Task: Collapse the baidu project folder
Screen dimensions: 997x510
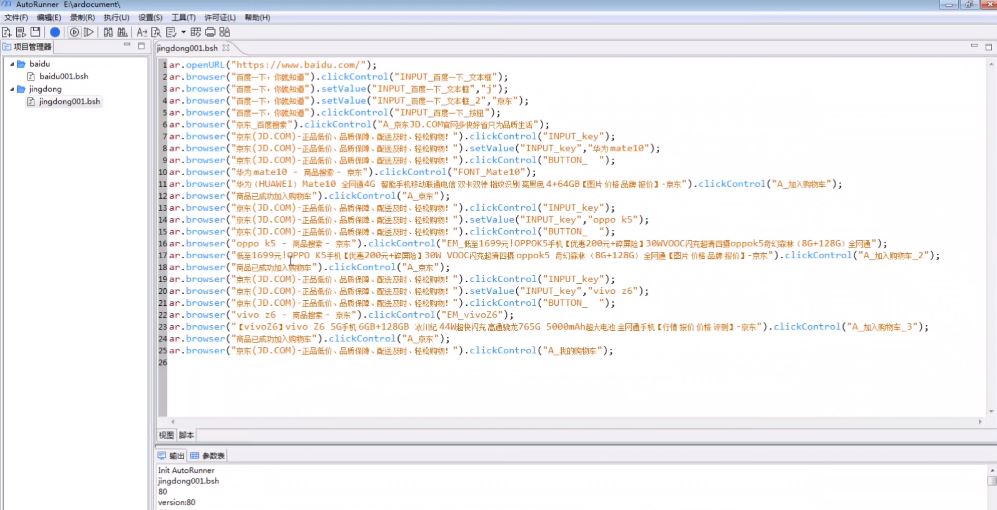Action: 9,63
